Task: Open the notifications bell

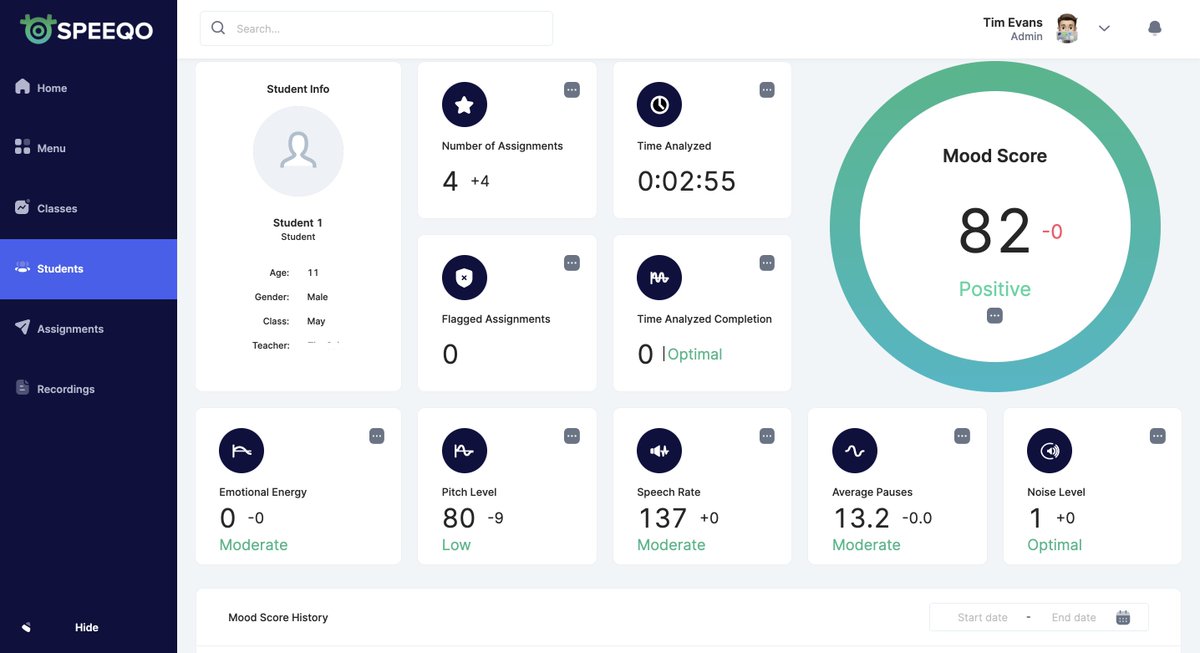Action: 1154,27
